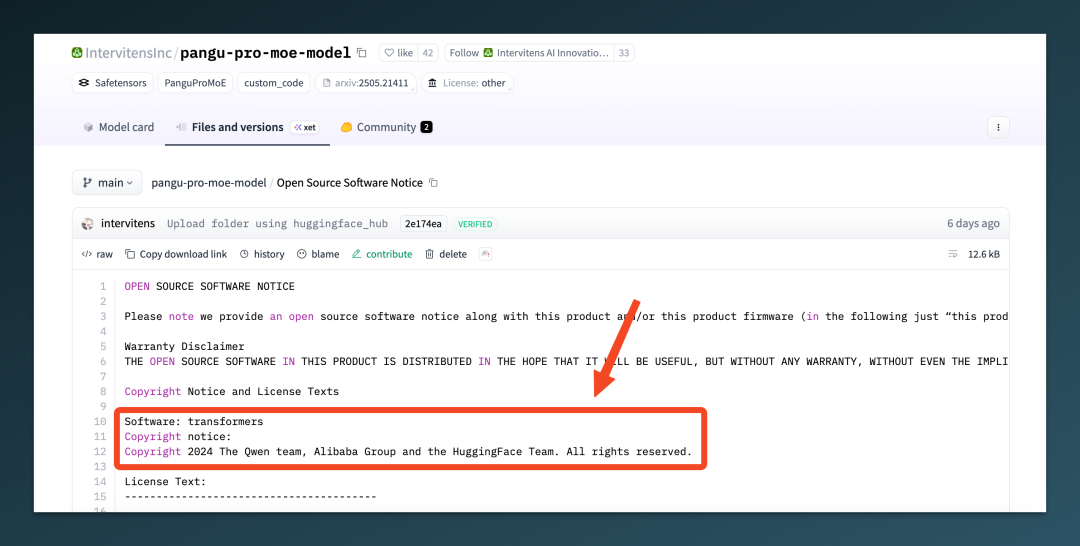Expand the main branch dropdown
Screen dimensions: 1080x546
(107, 182)
